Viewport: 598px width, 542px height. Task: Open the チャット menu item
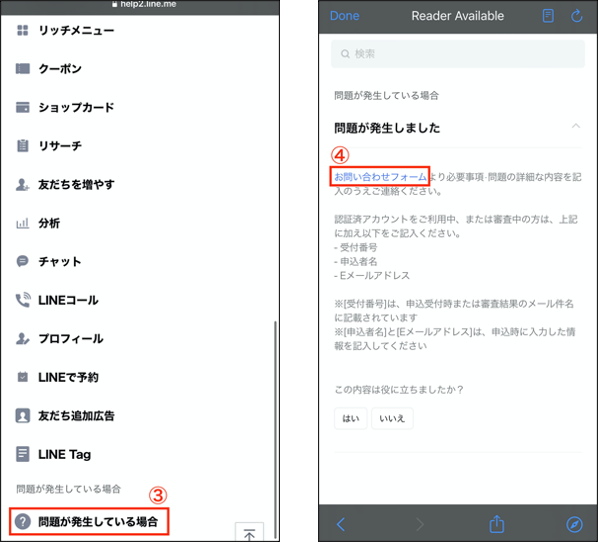click(x=60, y=261)
